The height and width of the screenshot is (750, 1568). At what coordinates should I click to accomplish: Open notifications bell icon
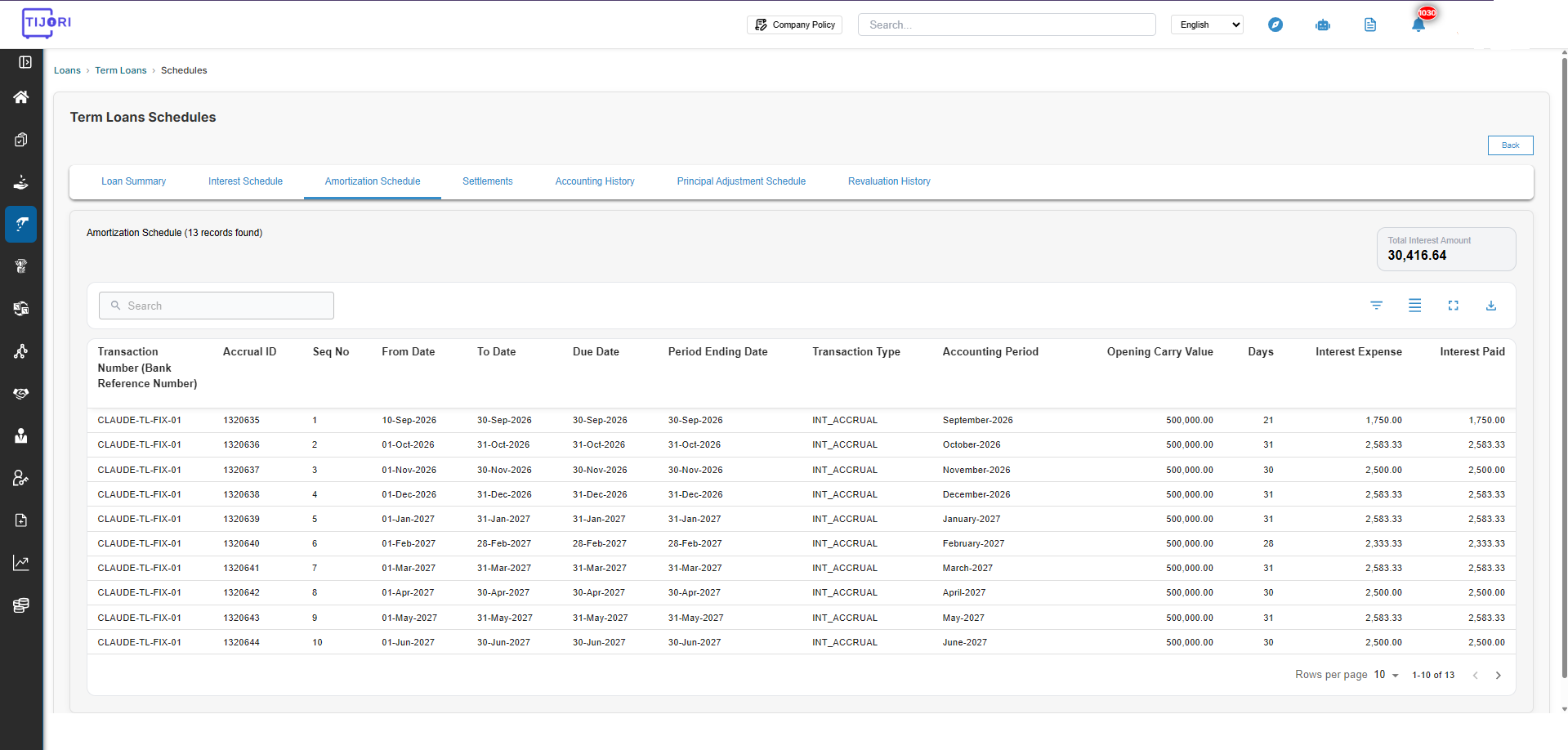click(x=1418, y=25)
